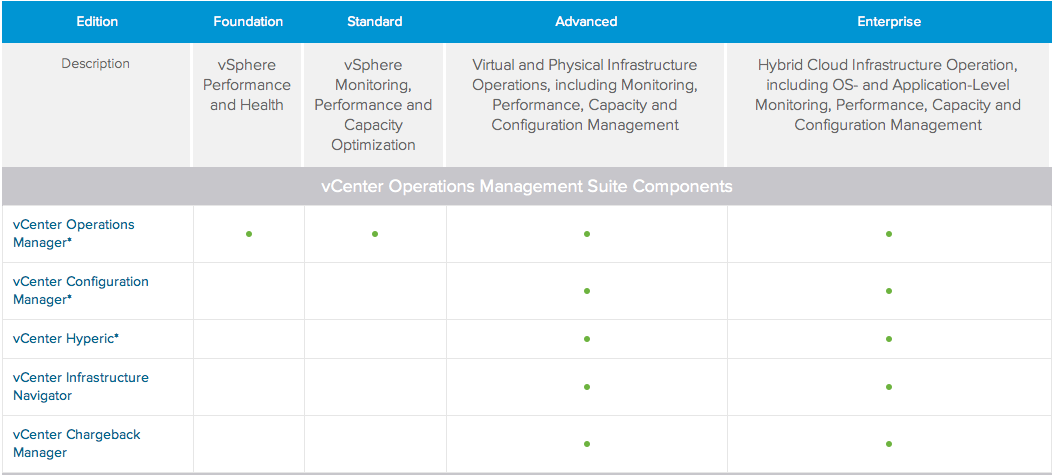Click the Hyperic dot in Enterprise column
1054x475 pixels.
[888, 339]
